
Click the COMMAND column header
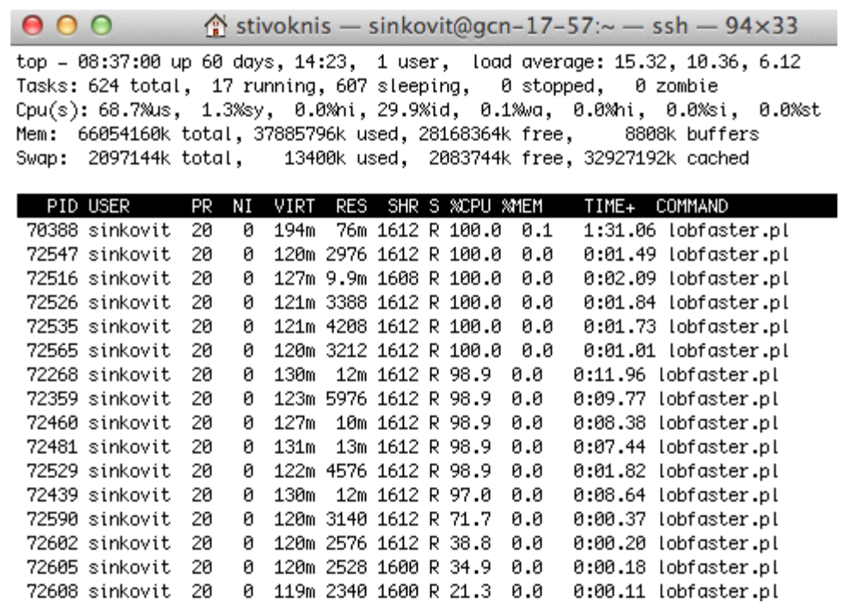click(692, 207)
